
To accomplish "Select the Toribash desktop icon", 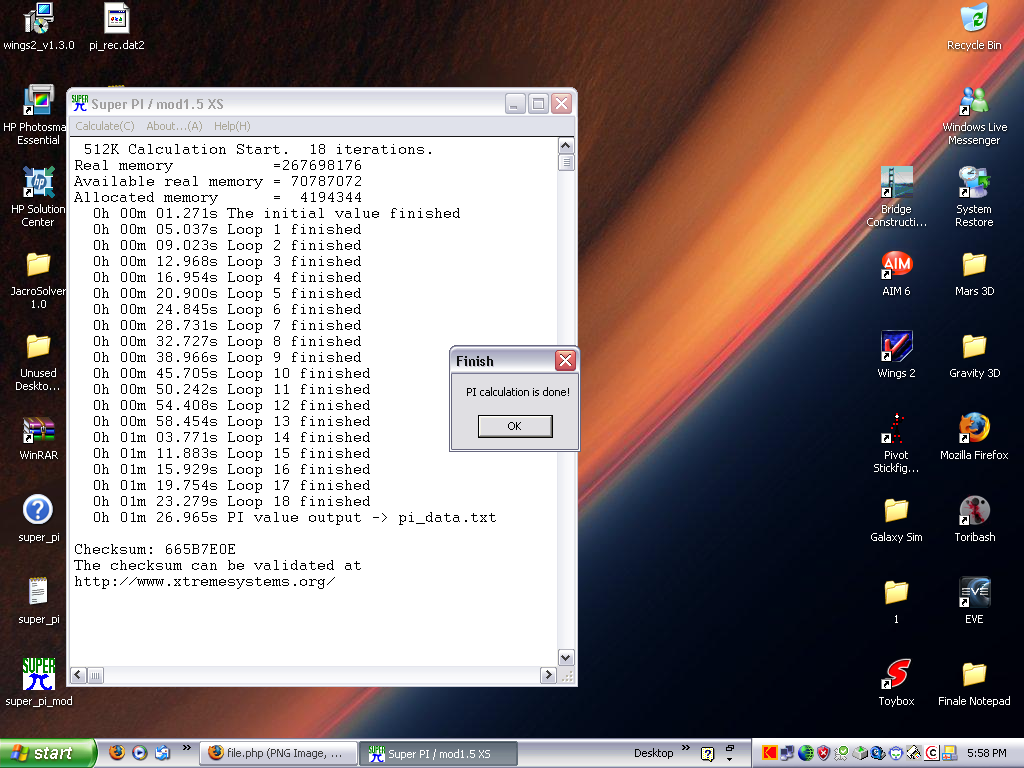I will click(x=974, y=511).
